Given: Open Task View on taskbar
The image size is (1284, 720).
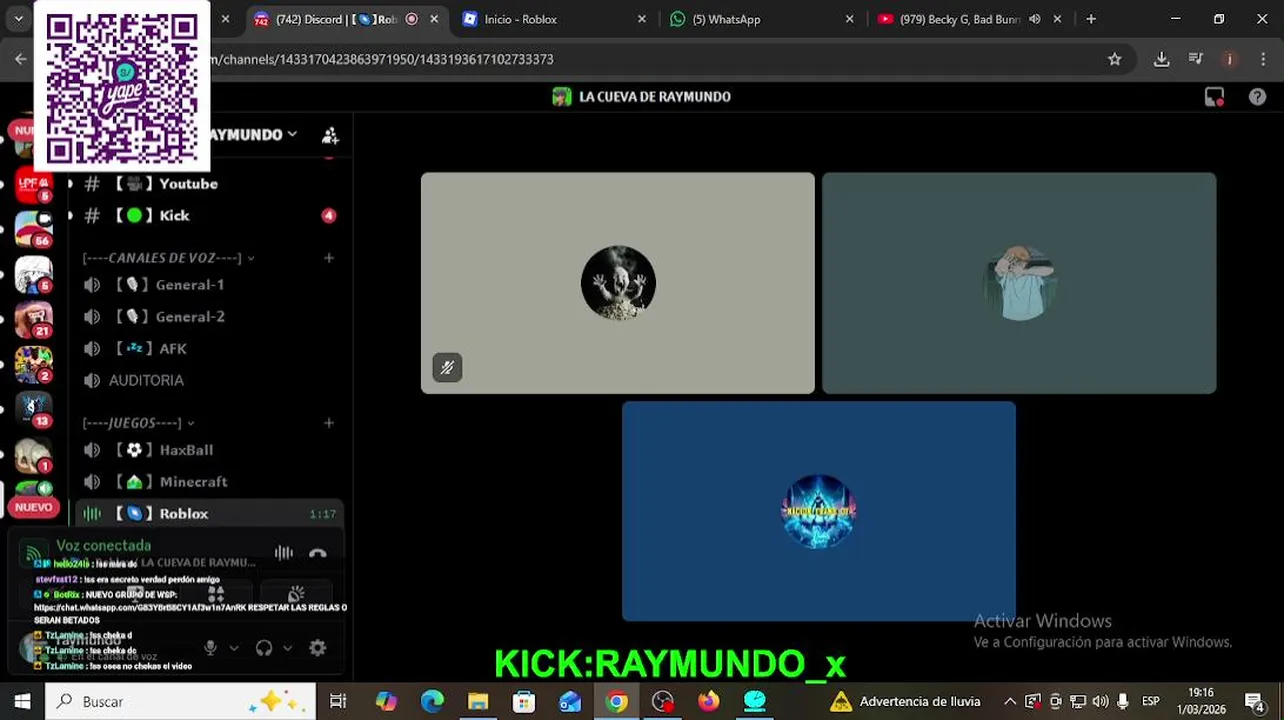Looking at the screenshot, I should tap(338, 702).
